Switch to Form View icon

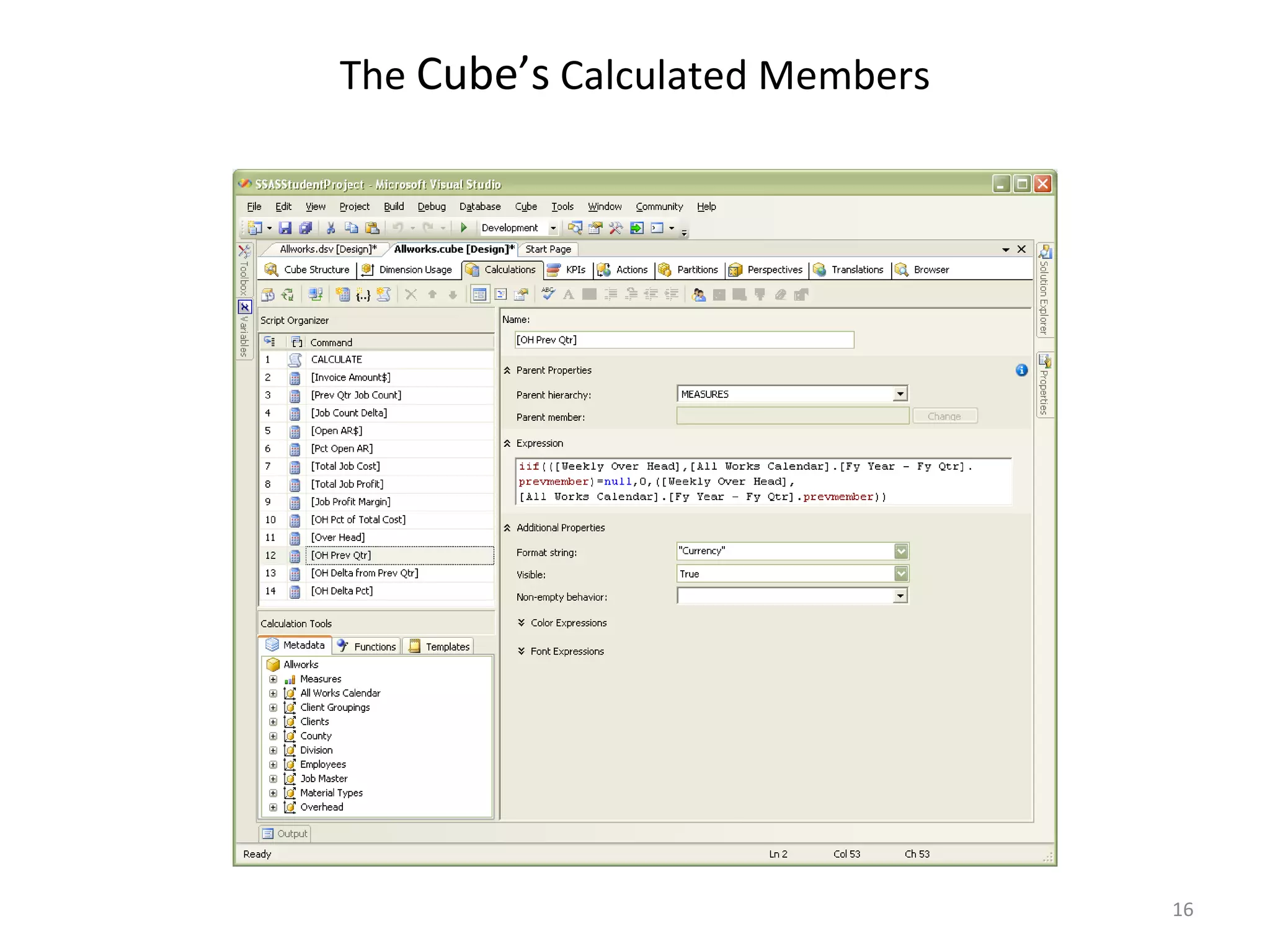point(479,295)
